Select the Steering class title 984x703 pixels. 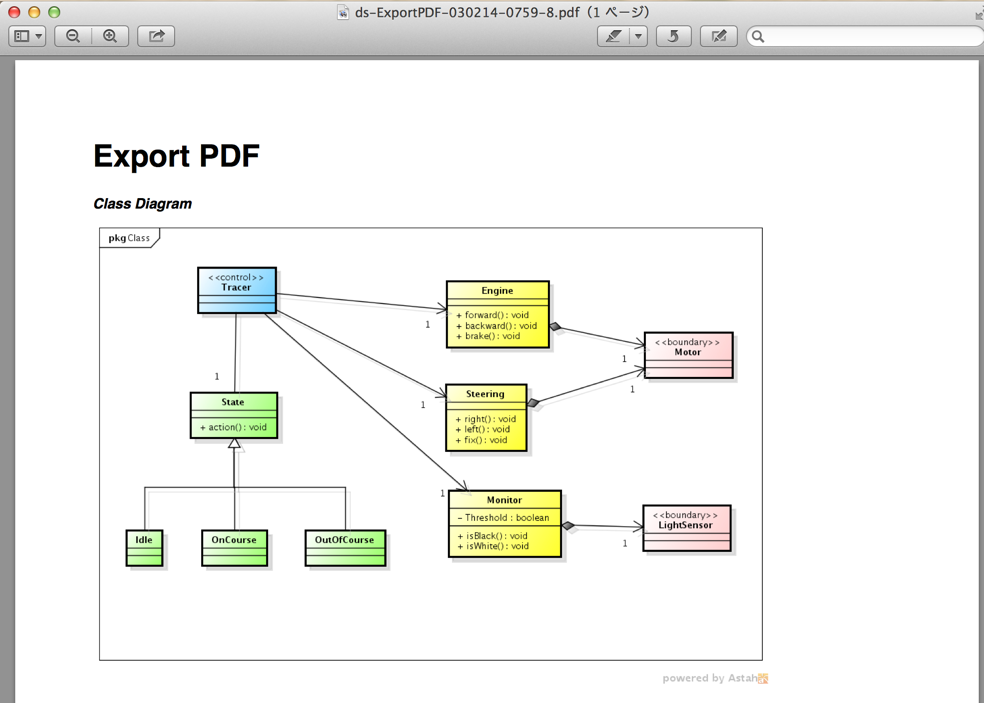[x=485, y=394]
